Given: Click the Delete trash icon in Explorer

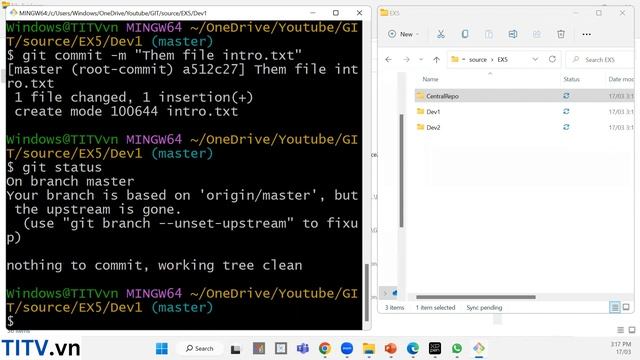Looking at the screenshot, I should pos(561,34).
